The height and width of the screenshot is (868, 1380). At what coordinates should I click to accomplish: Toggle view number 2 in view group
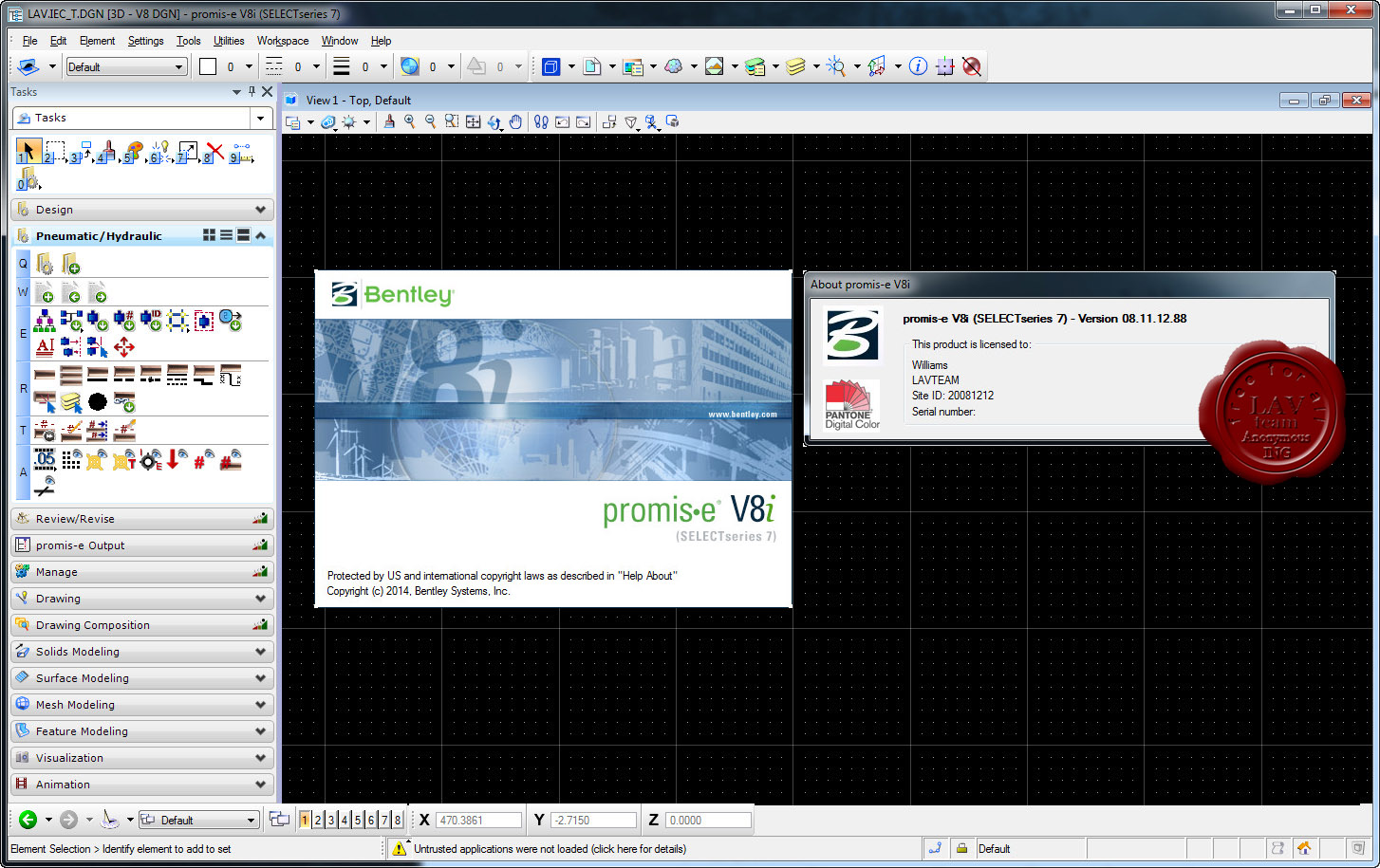click(318, 820)
